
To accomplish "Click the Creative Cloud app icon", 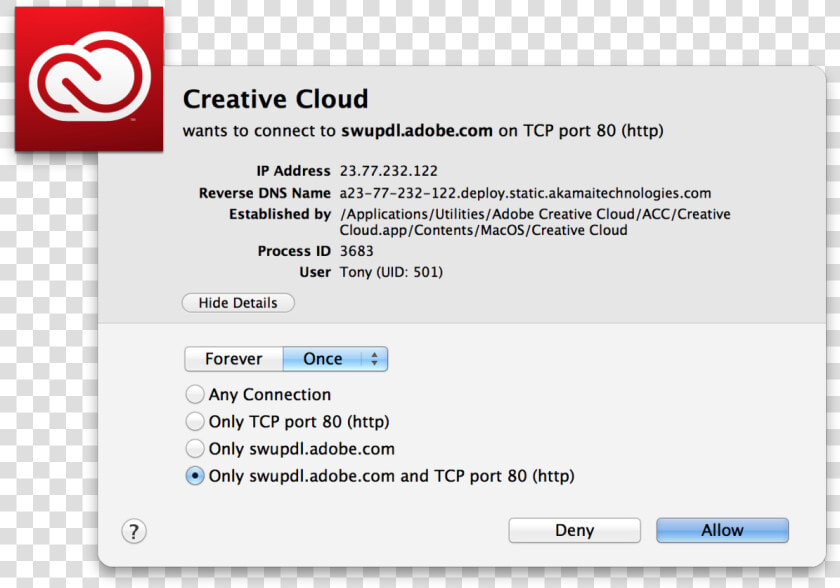I will 89,79.
